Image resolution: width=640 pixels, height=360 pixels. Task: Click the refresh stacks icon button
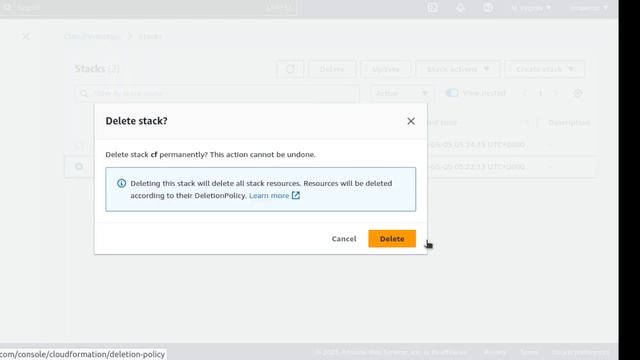290,69
